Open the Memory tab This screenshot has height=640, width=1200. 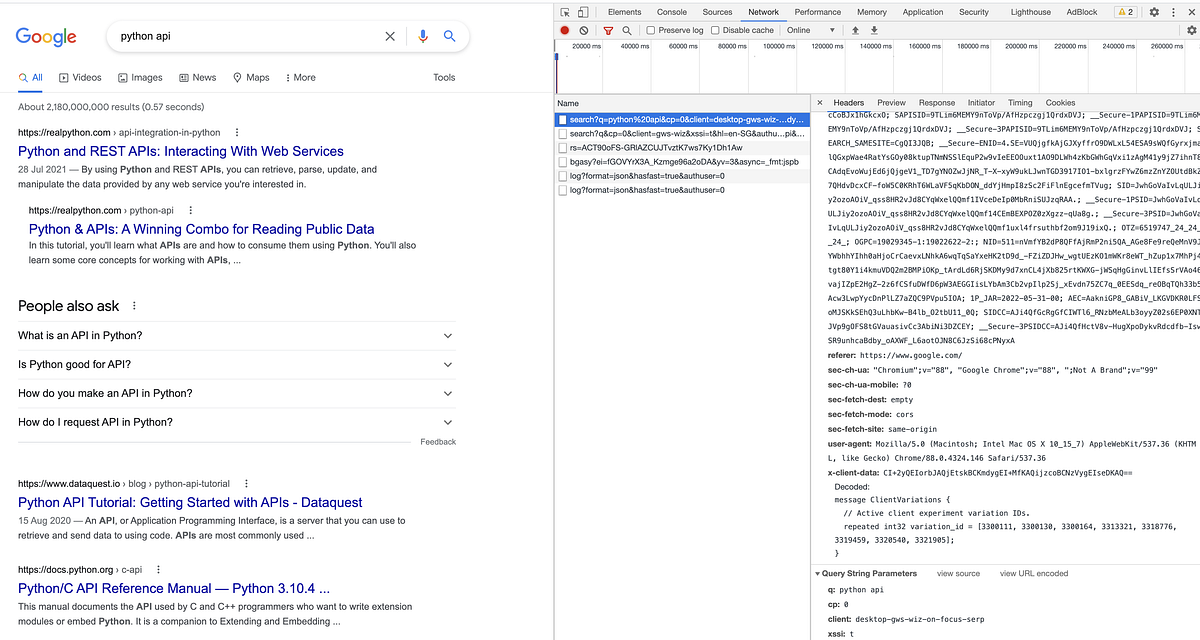(x=872, y=12)
